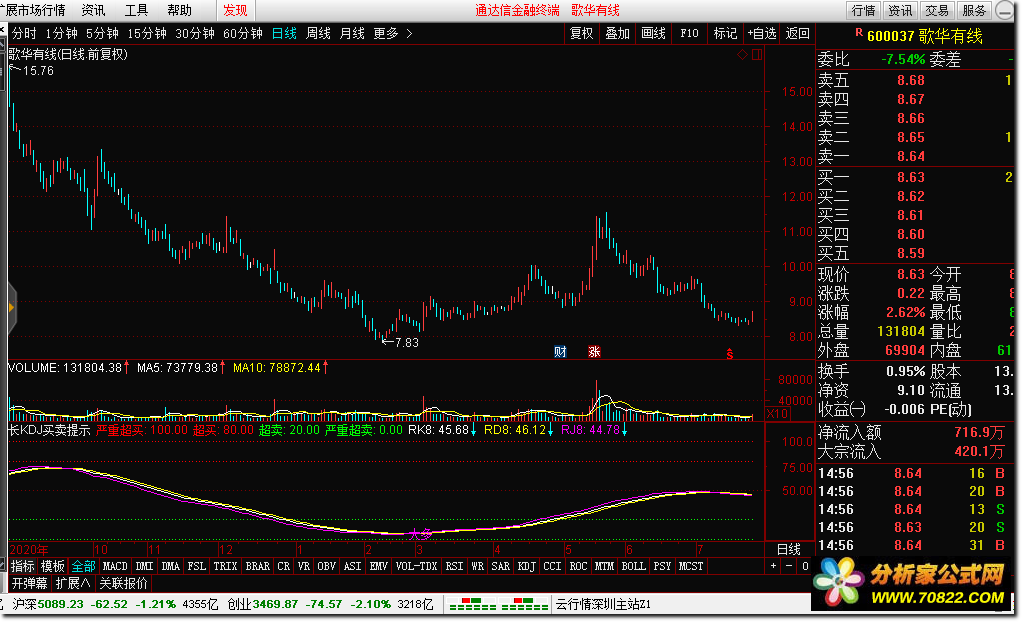This screenshot has width=1023, height=622.
Task: Switch to 15分钟 period
Action: click(x=147, y=33)
